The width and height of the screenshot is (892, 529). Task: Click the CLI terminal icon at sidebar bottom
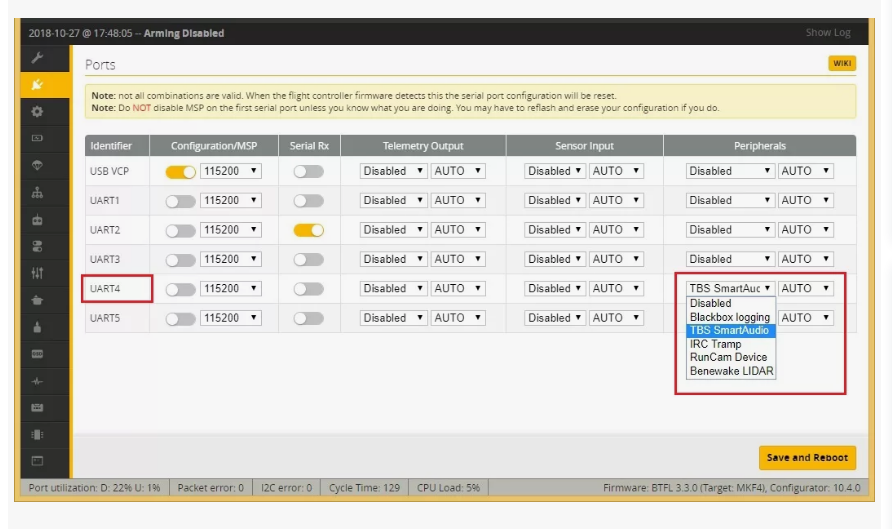coord(38,461)
